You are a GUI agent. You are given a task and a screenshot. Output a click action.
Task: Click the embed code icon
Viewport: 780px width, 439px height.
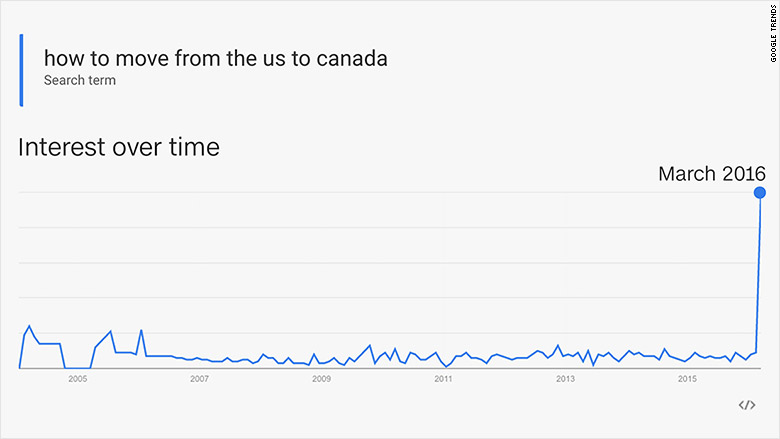pos(747,405)
